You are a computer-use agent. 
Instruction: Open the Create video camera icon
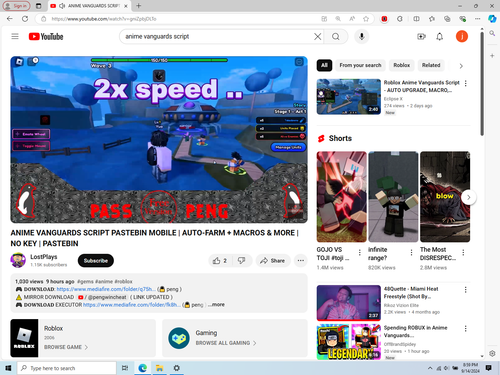421,36
